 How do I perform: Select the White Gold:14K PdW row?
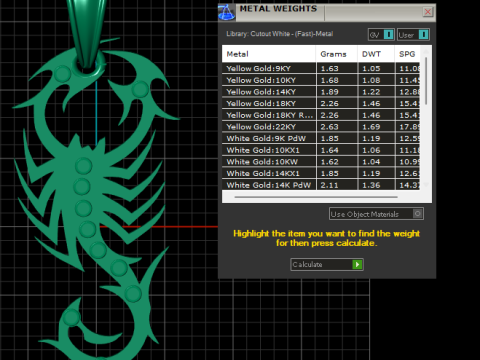click(321, 185)
